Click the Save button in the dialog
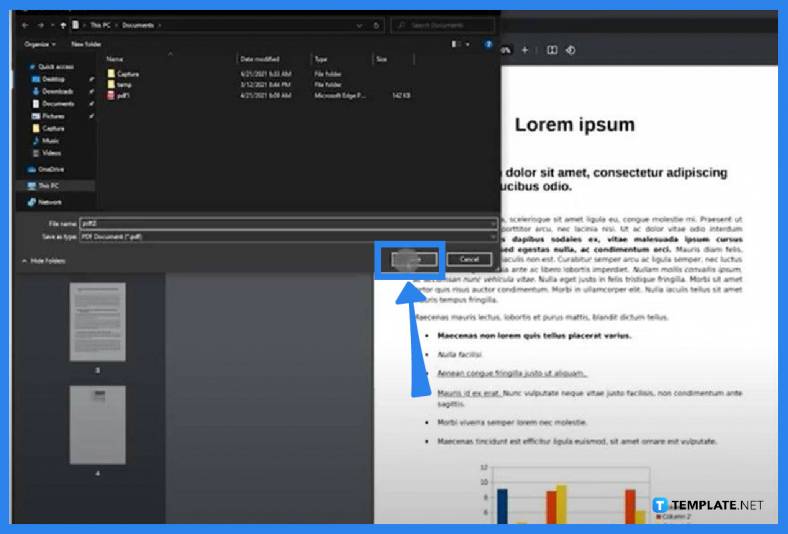The image size is (788, 534). tap(411, 259)
